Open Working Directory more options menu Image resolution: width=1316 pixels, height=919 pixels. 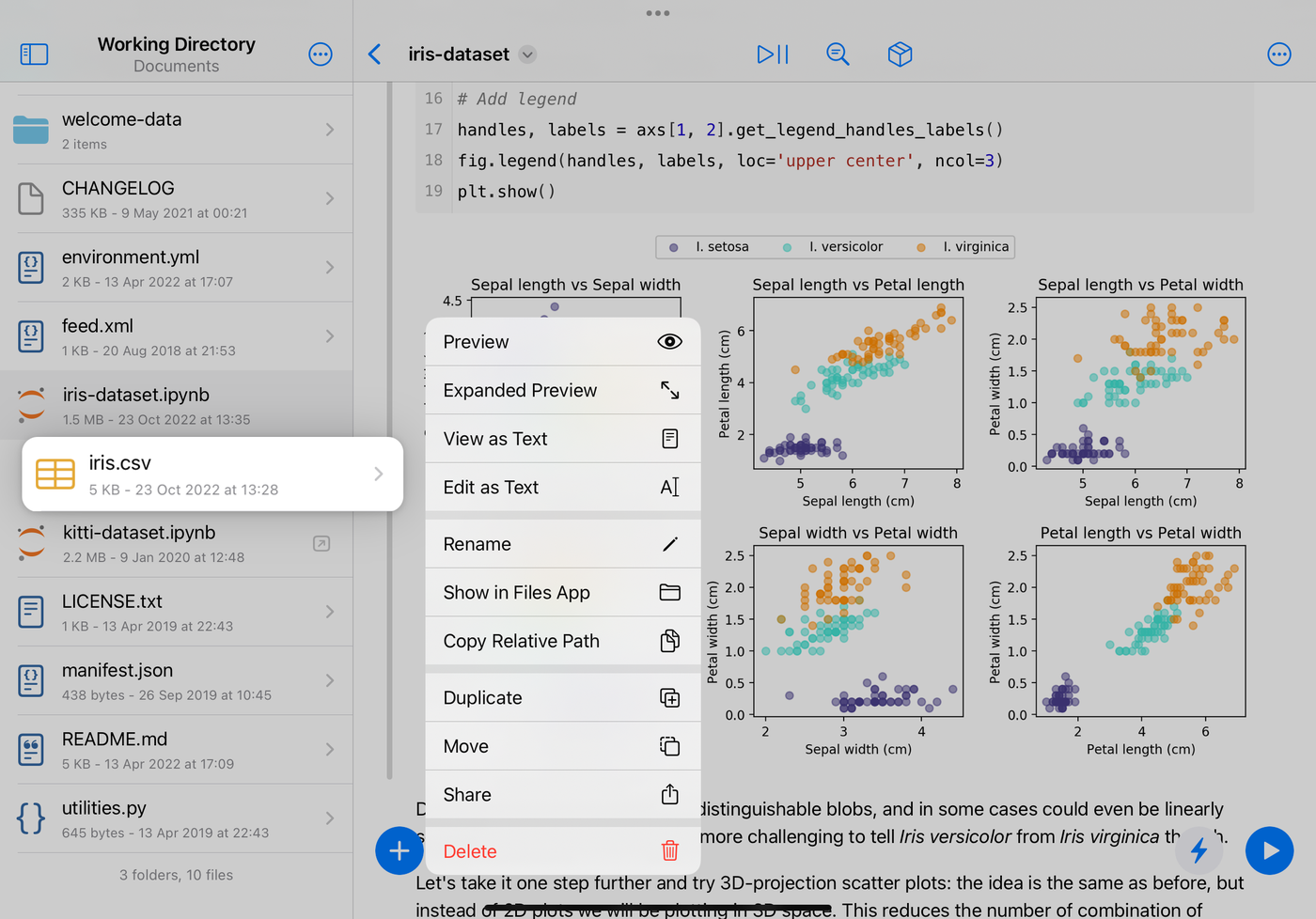(321, 55)
